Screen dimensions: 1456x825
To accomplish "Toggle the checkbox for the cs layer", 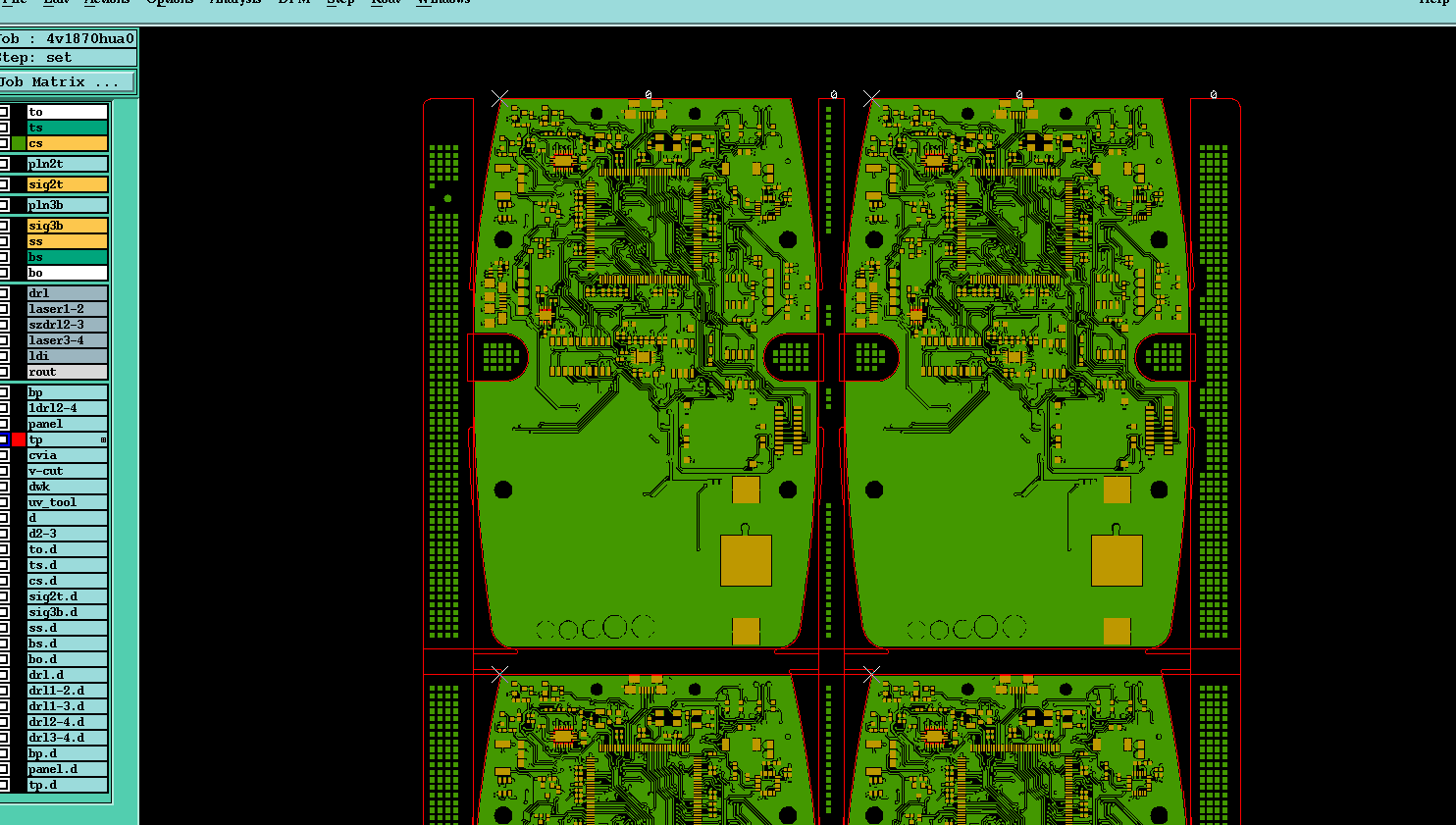I will [4, 143].
